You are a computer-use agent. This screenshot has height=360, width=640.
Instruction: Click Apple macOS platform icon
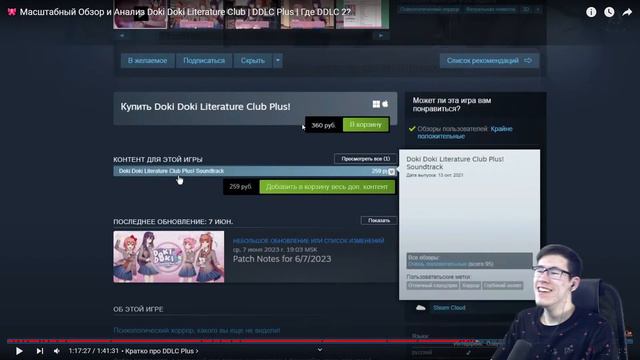click(x=385, y=104)
